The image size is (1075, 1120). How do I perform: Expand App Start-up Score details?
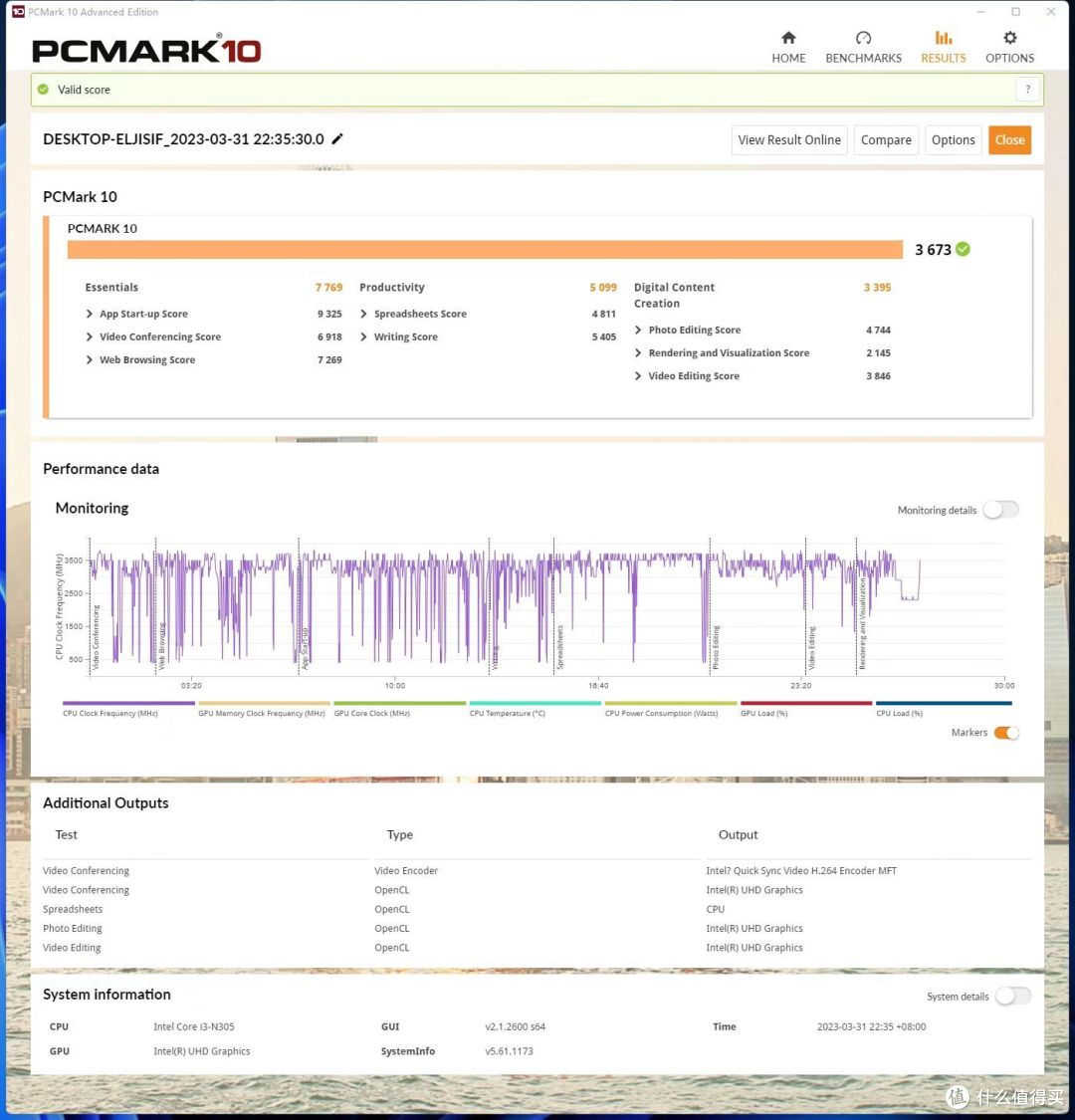tap(90, 314)
